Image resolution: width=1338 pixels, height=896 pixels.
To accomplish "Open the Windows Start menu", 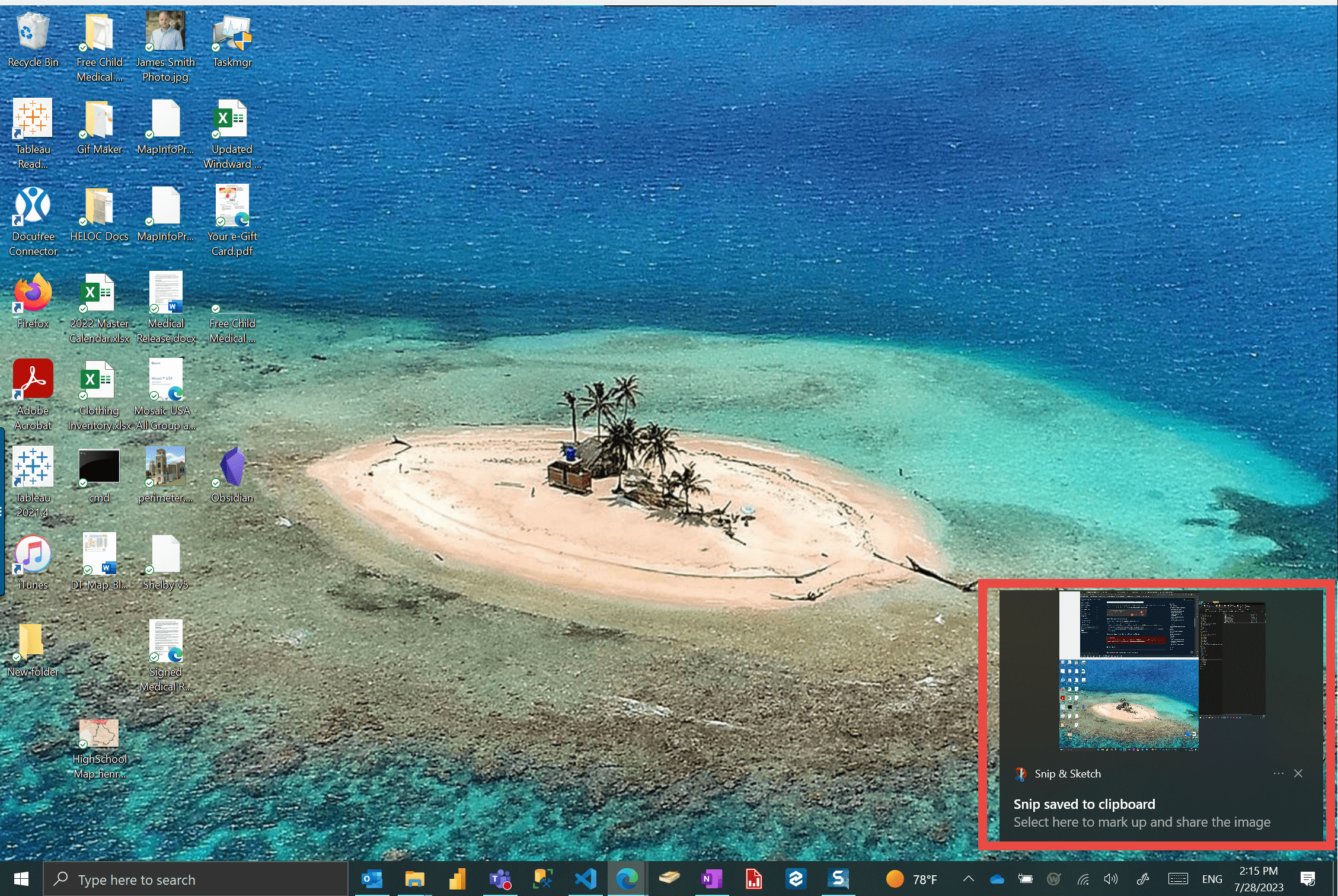I will [x=21, y=879].
